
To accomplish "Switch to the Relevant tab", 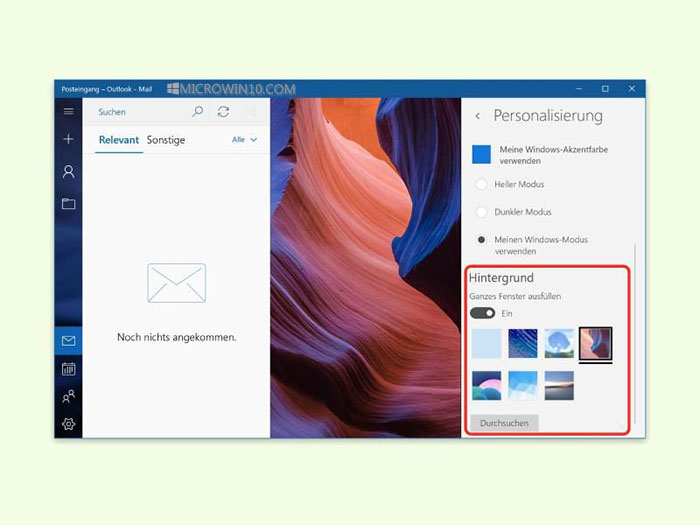I will point(119,140).
